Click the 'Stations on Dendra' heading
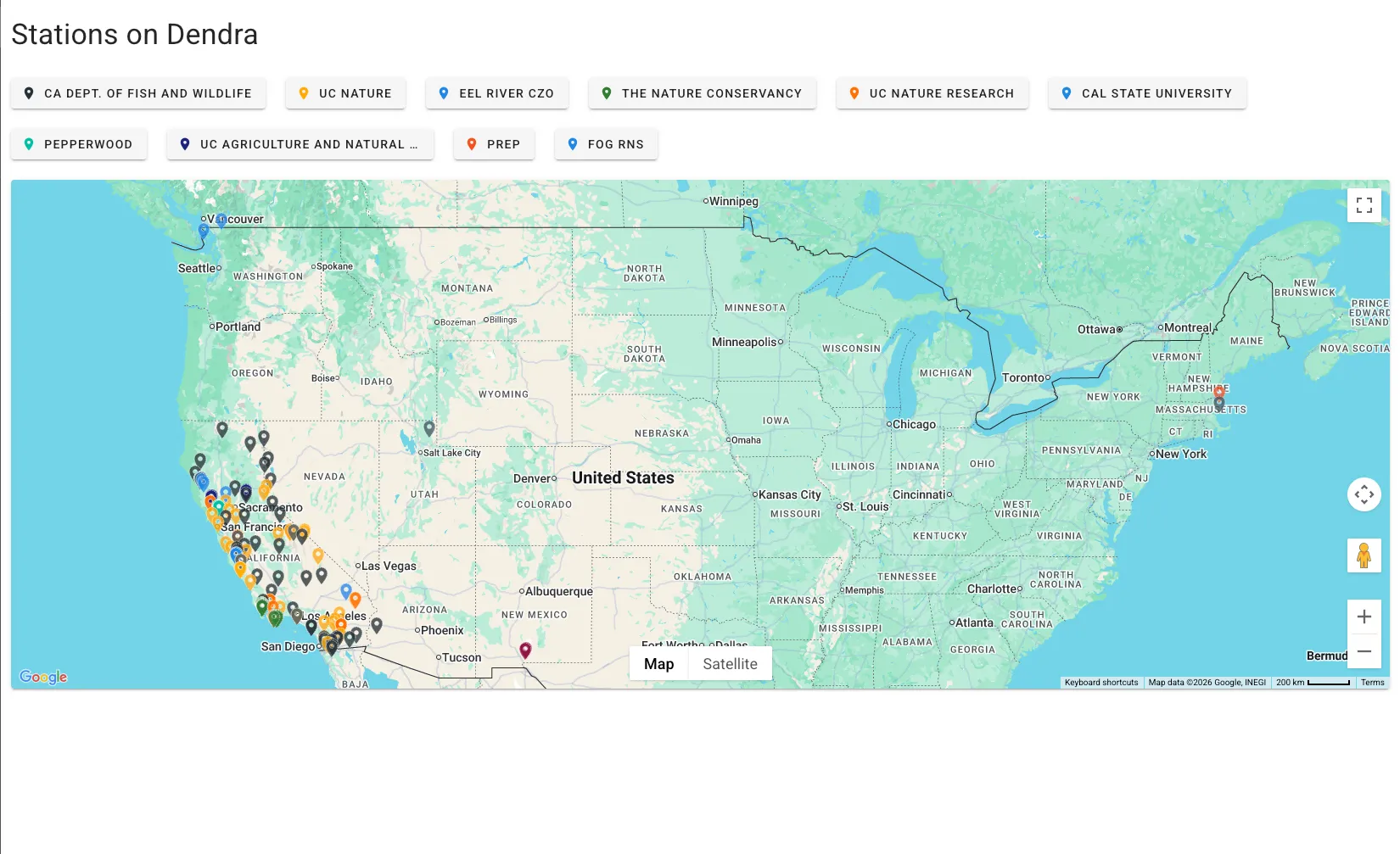Screen dimensions: 1400x854 [x=134, y=35]
